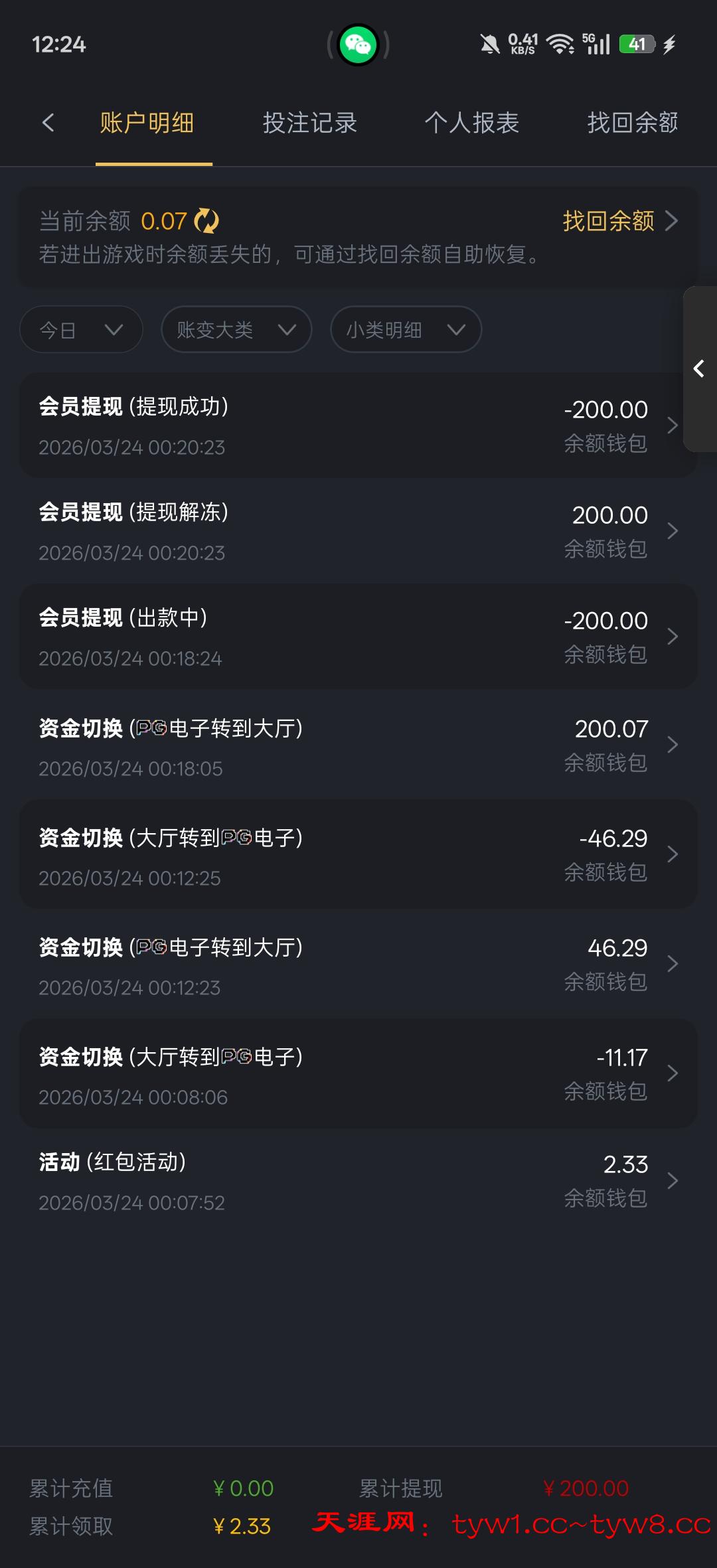The width and height of the screenshot is (717, 1568).
Task: Select the 账户明细 tab
Action: coord(147,123)
